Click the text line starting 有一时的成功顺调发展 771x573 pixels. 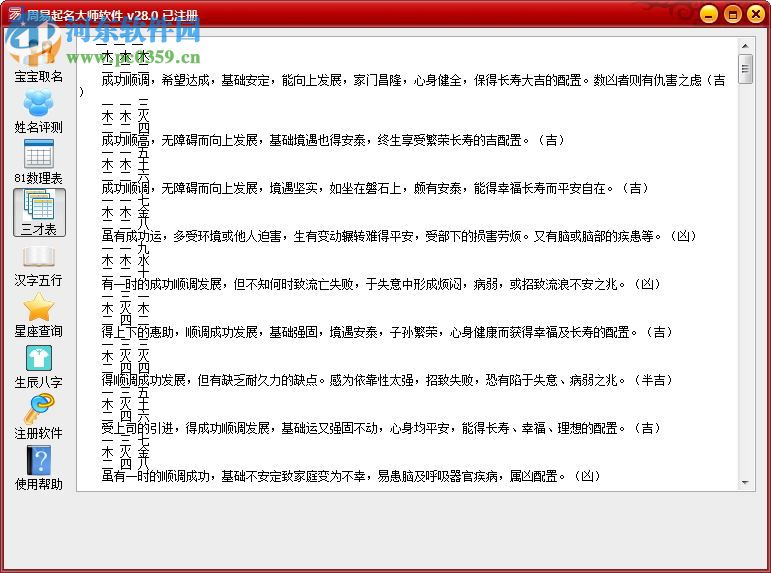coord(381,284)
